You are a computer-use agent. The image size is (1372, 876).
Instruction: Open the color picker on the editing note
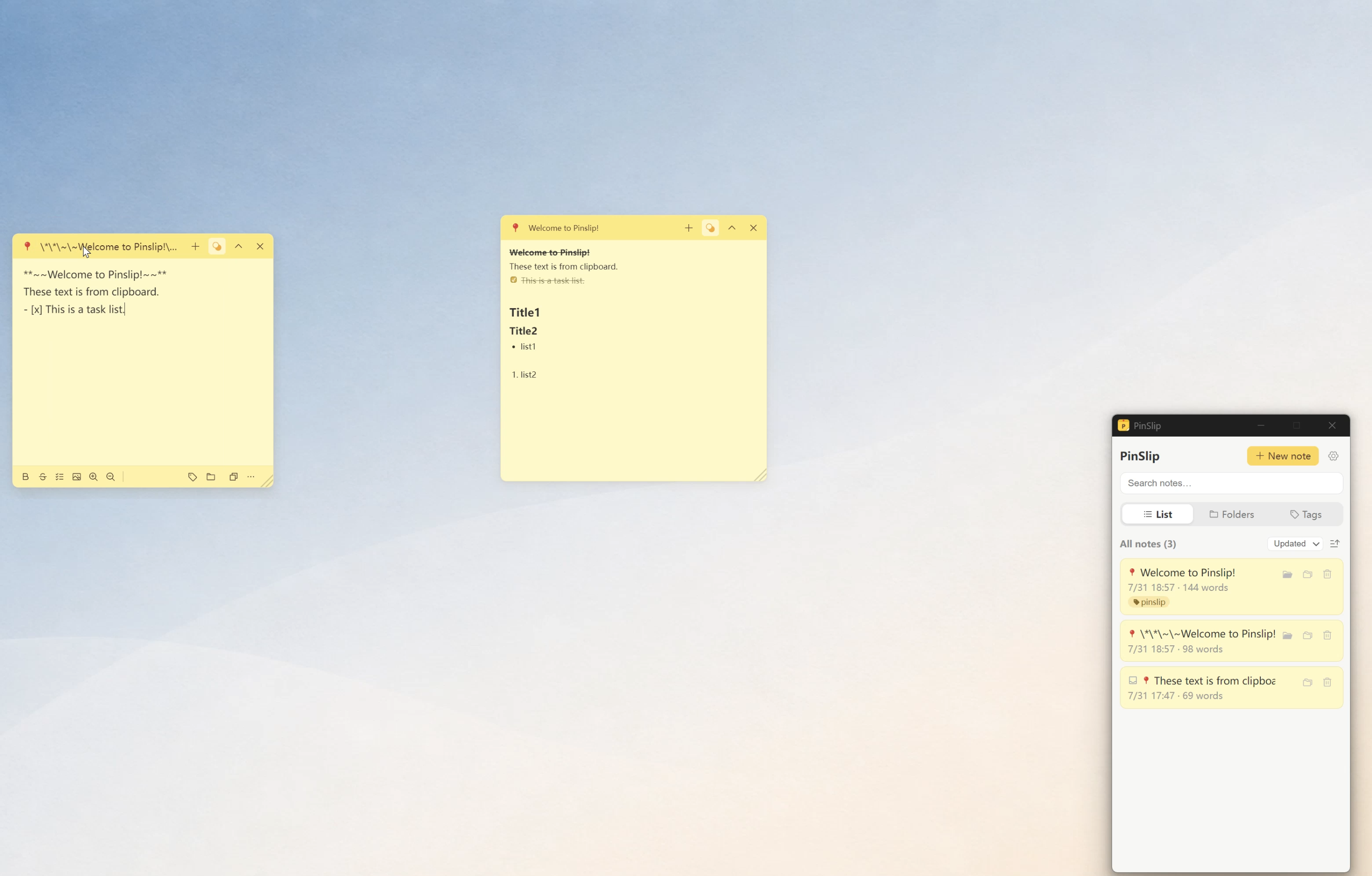pos(217,247)
